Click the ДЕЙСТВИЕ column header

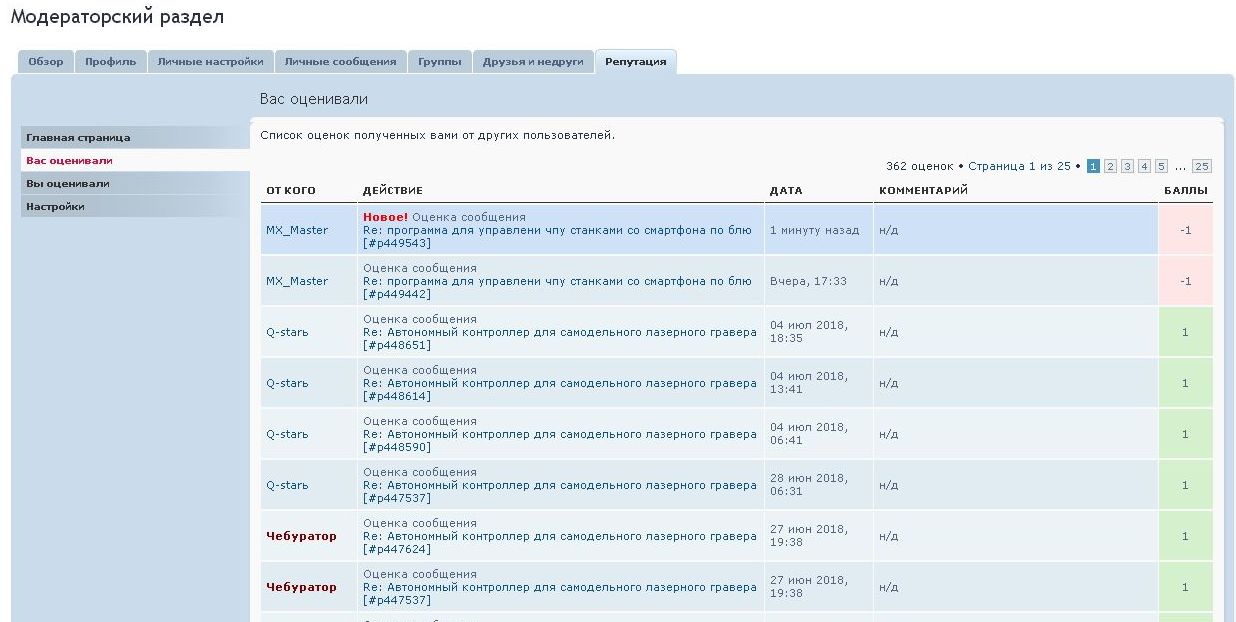tap(393, 190)
